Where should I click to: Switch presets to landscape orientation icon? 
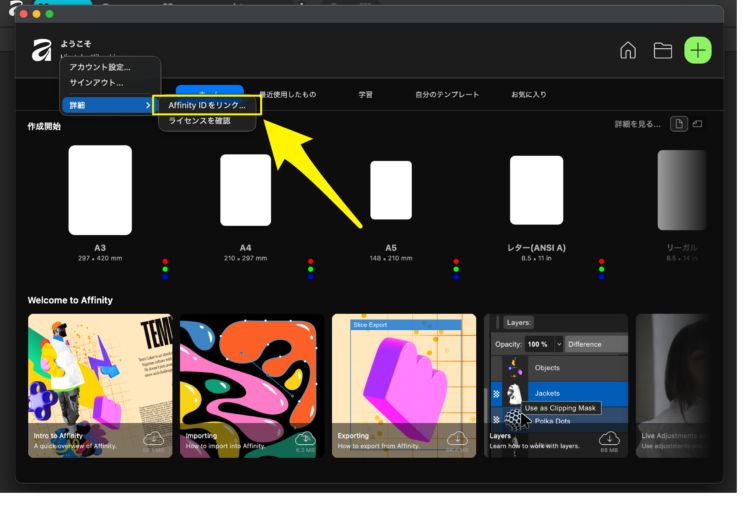pyautogui.click(x=698, y=124)
